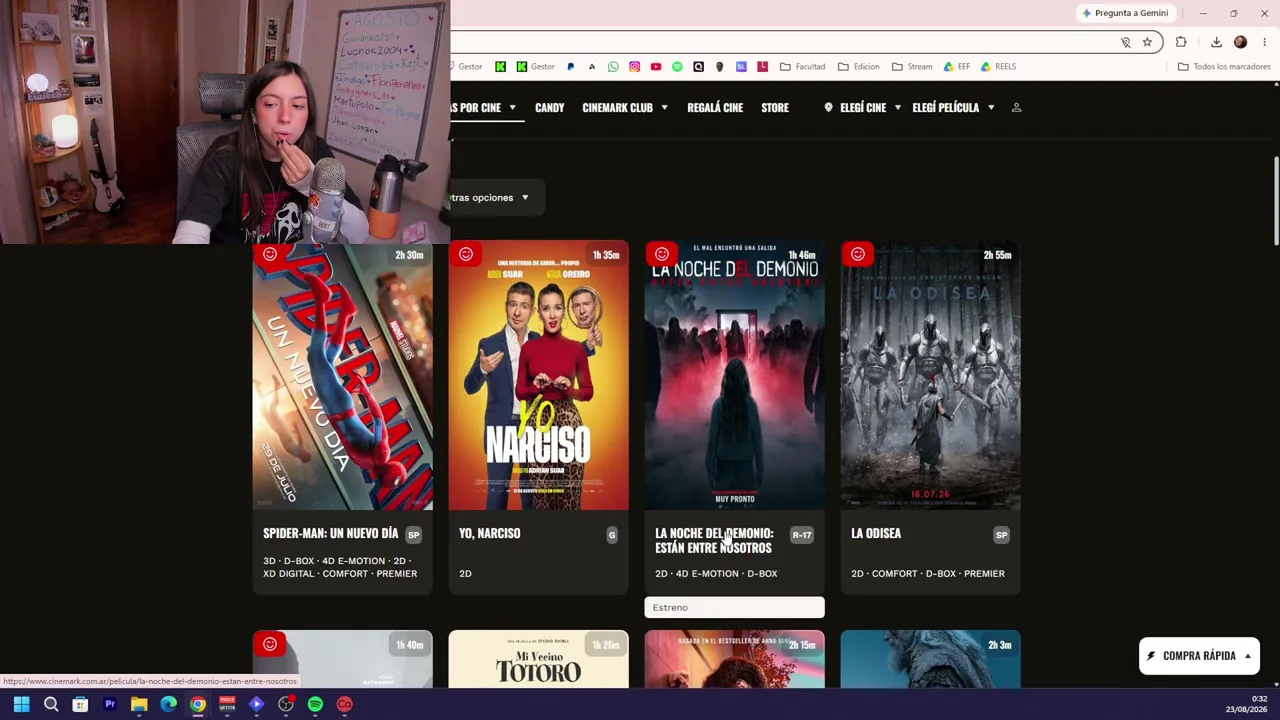Click the Yo, Narciso movie poster

click(539, 376)
